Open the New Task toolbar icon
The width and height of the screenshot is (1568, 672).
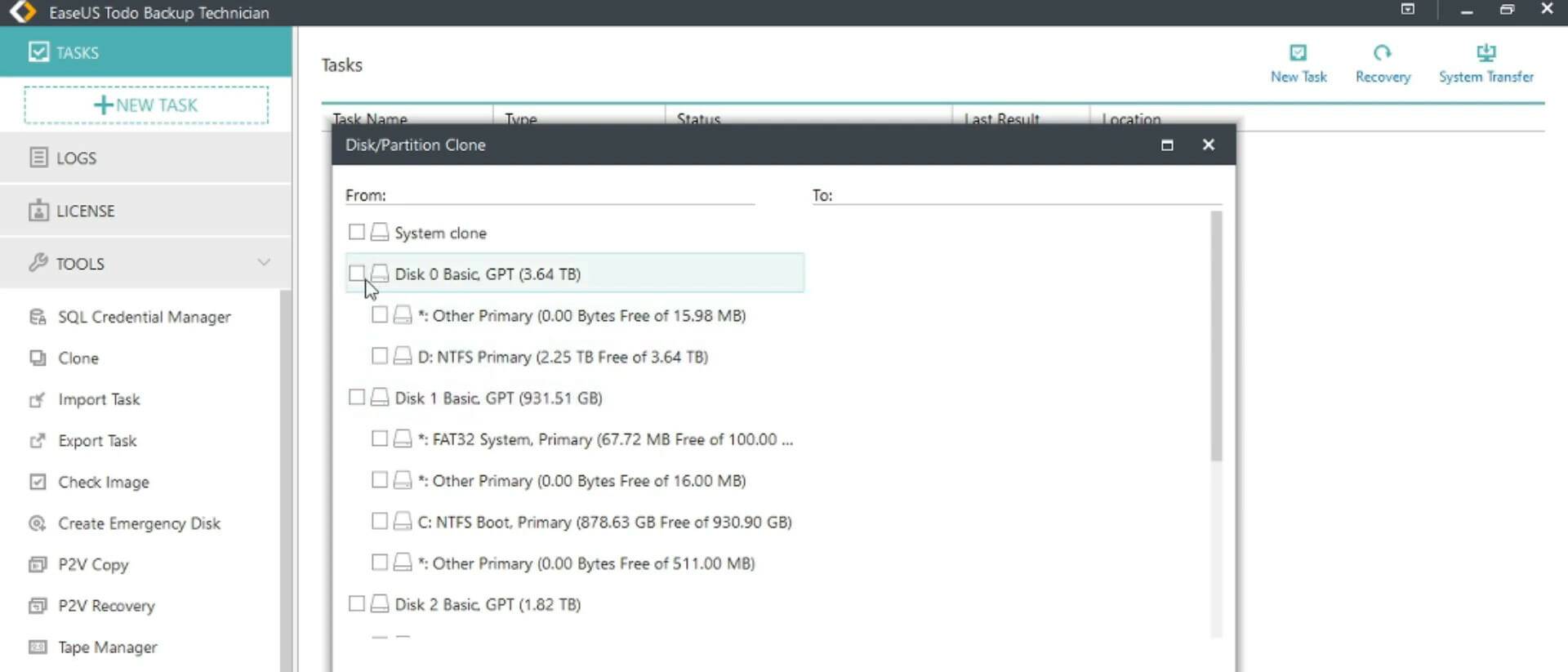tap(1298, 53)
